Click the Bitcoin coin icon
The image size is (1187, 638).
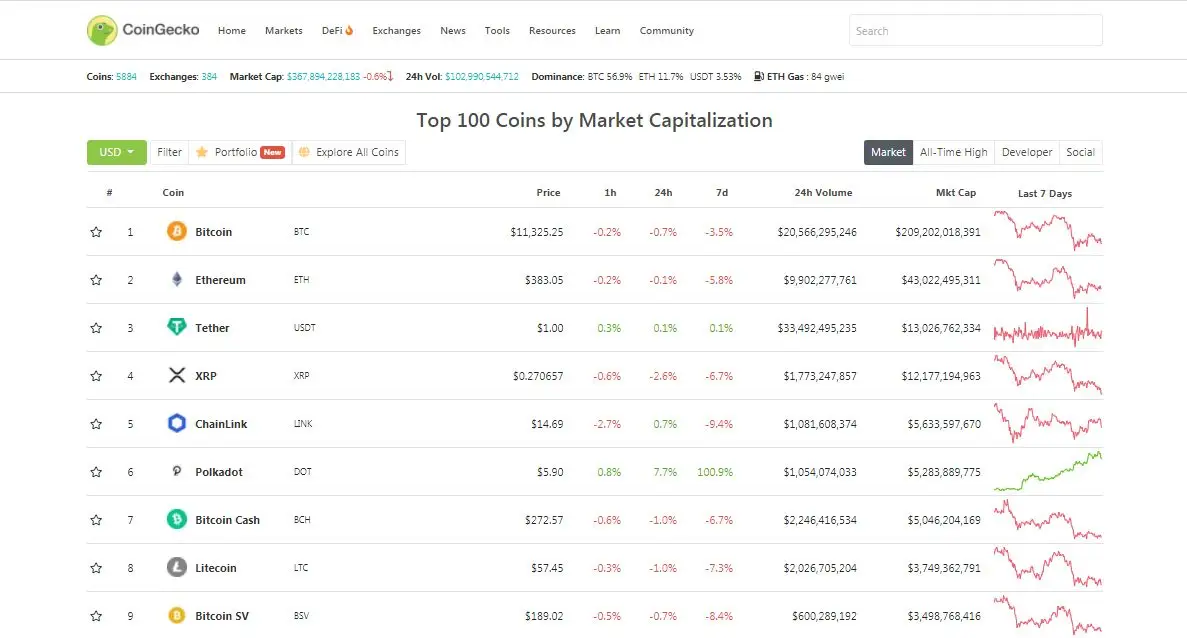click(177, 232)
